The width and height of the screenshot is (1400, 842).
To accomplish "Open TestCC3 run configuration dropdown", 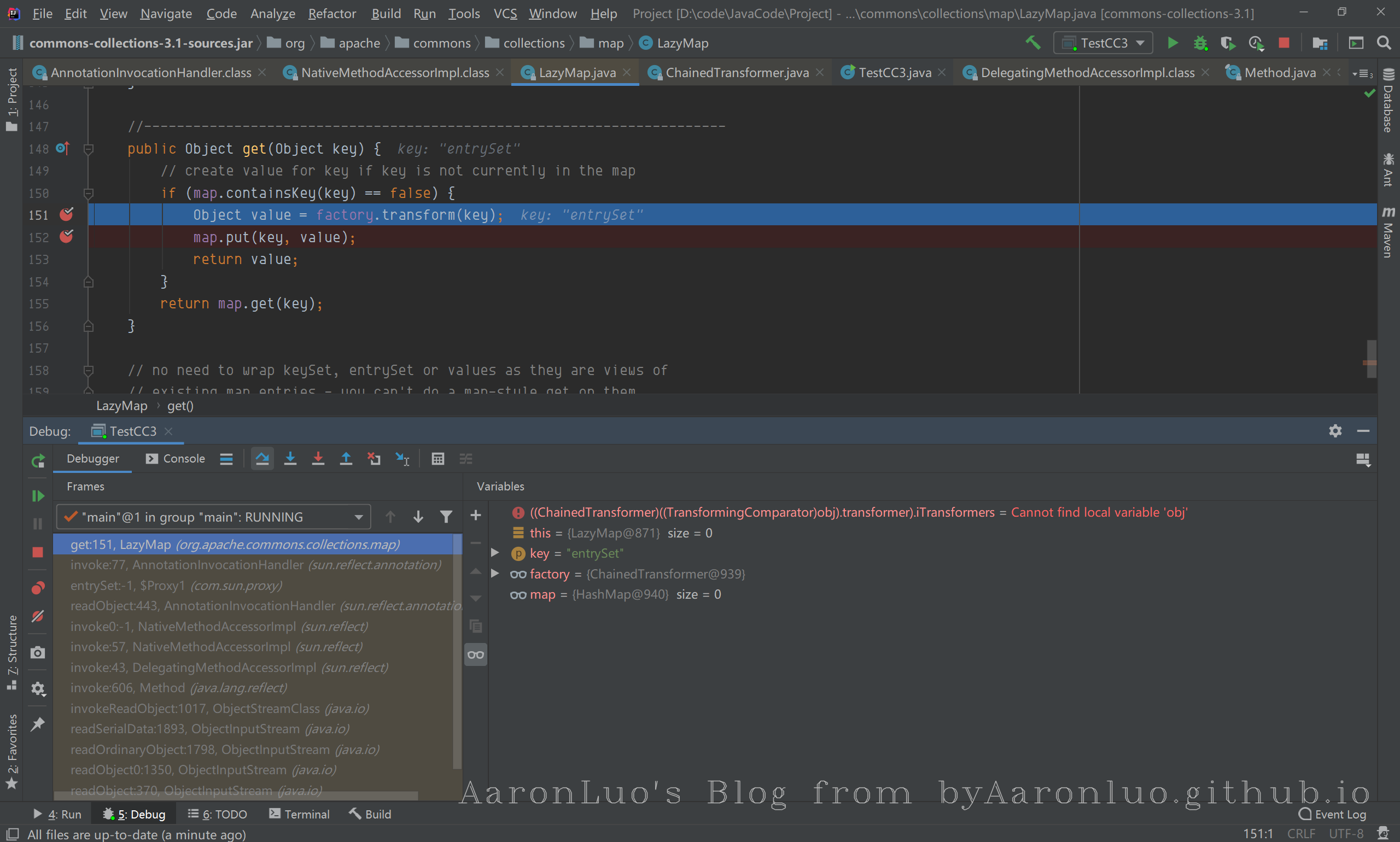I will pos(1102,43).
